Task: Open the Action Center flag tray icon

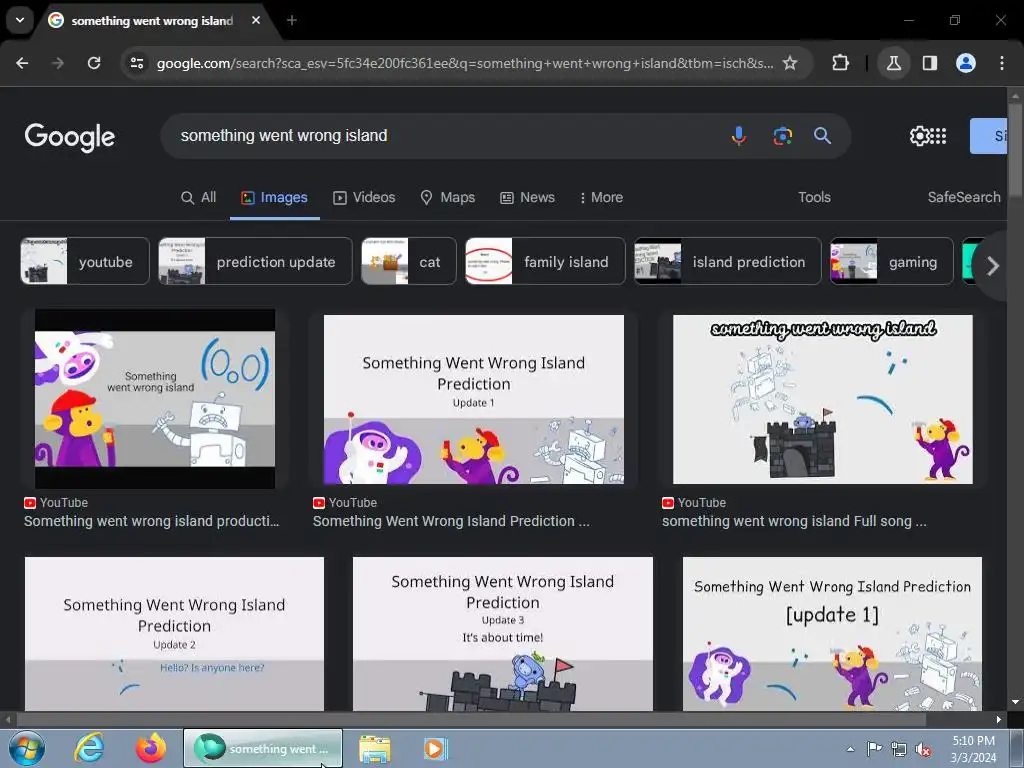Action: [874, 749]
